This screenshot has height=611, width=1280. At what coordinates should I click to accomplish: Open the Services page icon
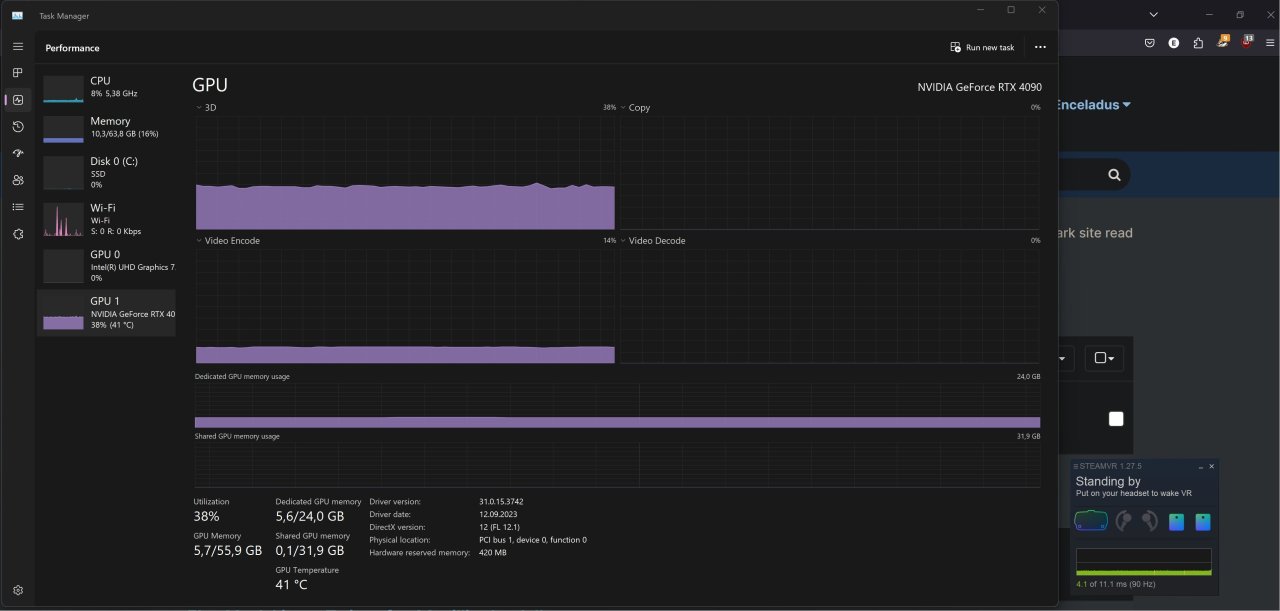point(18,233)
